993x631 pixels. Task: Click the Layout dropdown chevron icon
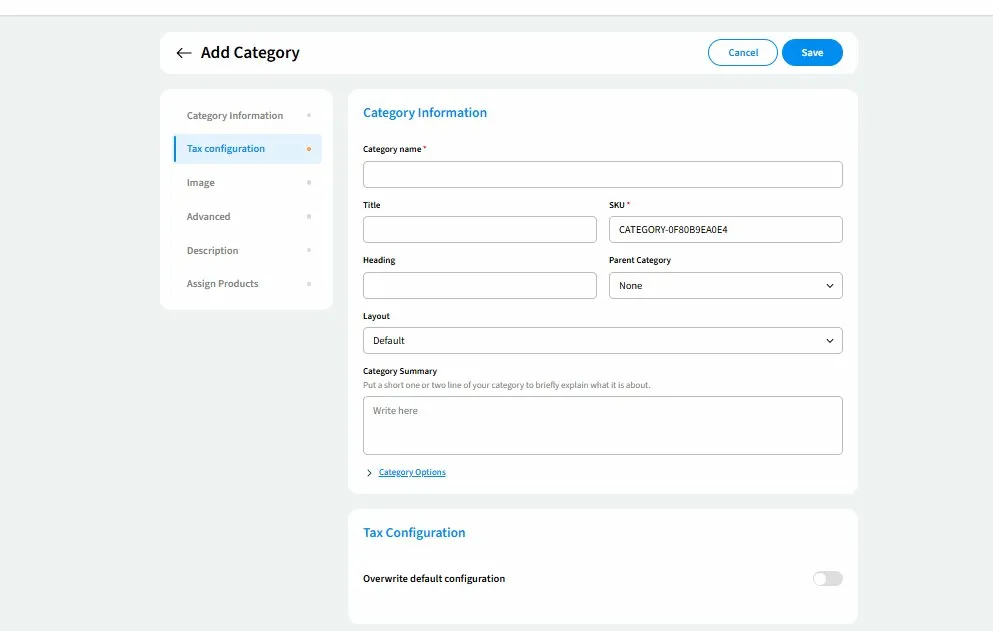pyautogui.click(x=829, y=341)
